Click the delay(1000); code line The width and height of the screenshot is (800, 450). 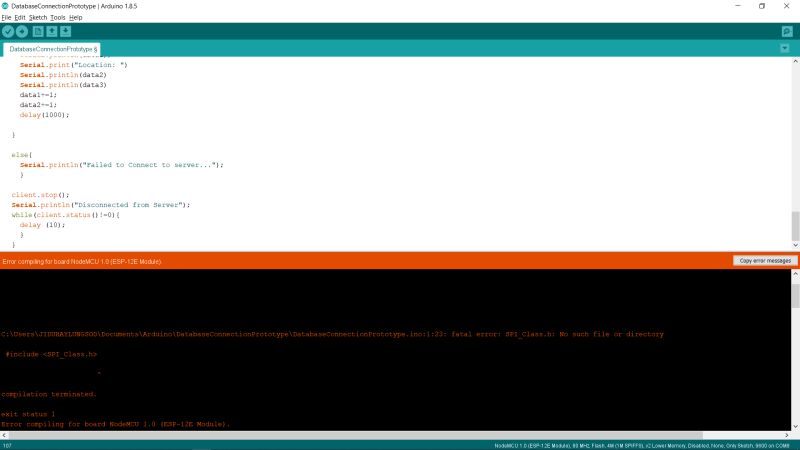pos(44,115)
